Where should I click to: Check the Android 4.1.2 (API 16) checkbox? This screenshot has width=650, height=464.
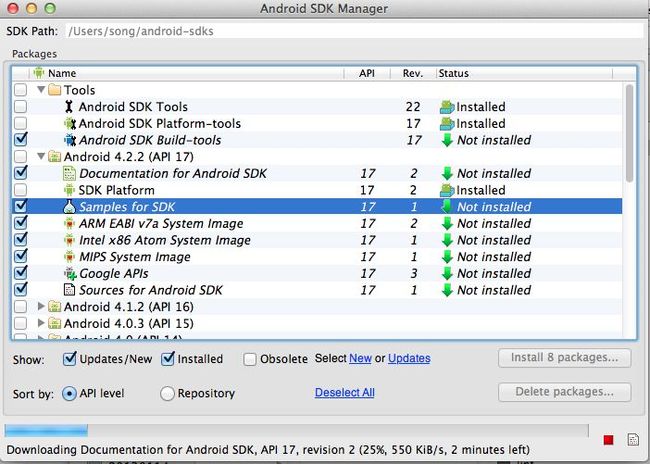(x=20, y=306)
